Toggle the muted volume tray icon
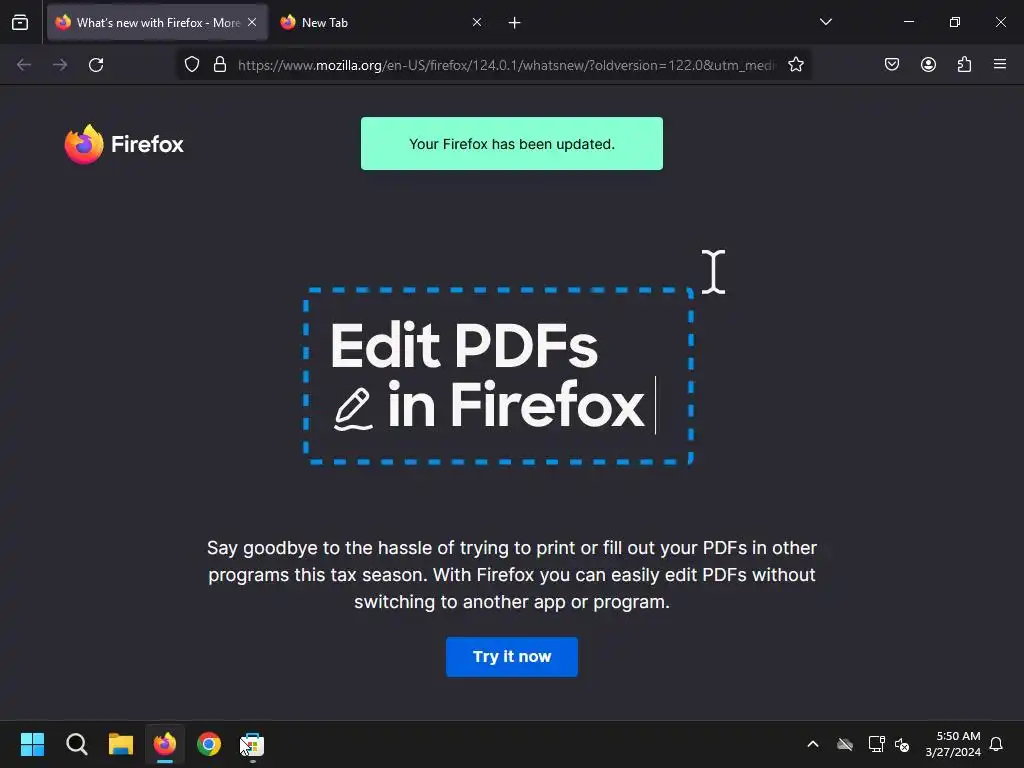Screen dimensions: 1024x768 pyautogui.click(x=902, y=744)
